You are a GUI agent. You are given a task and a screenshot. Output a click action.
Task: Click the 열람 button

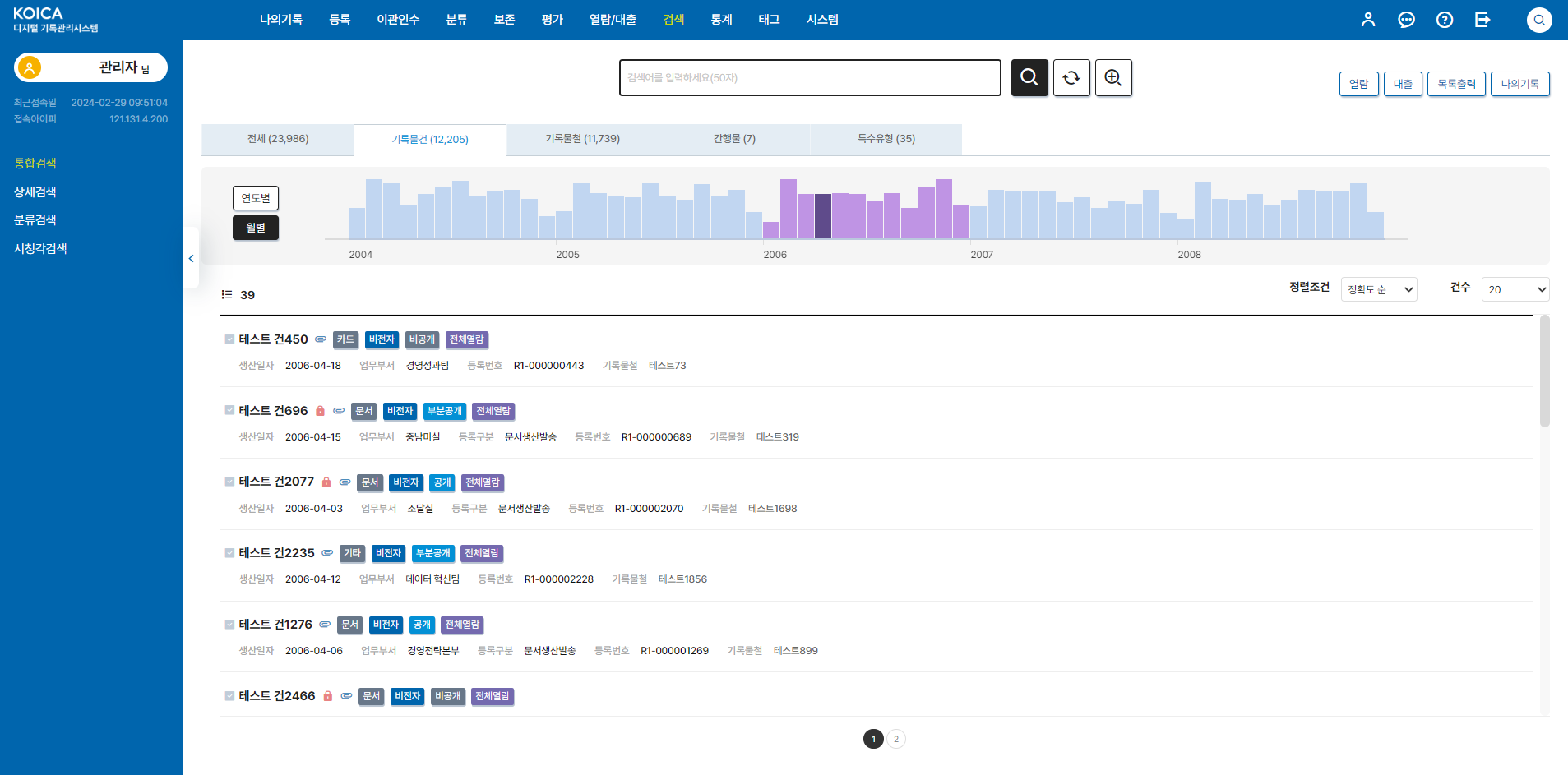(1358, 84)
